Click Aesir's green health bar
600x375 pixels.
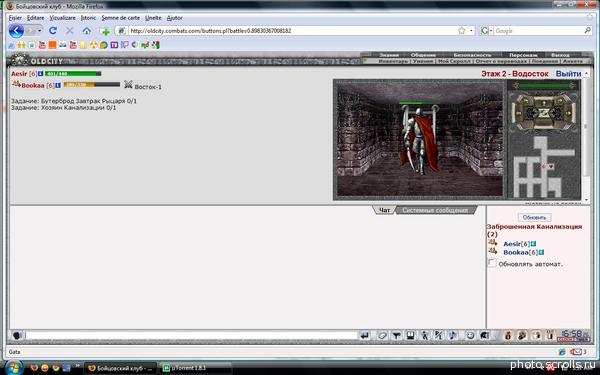[x=73, y=73]
